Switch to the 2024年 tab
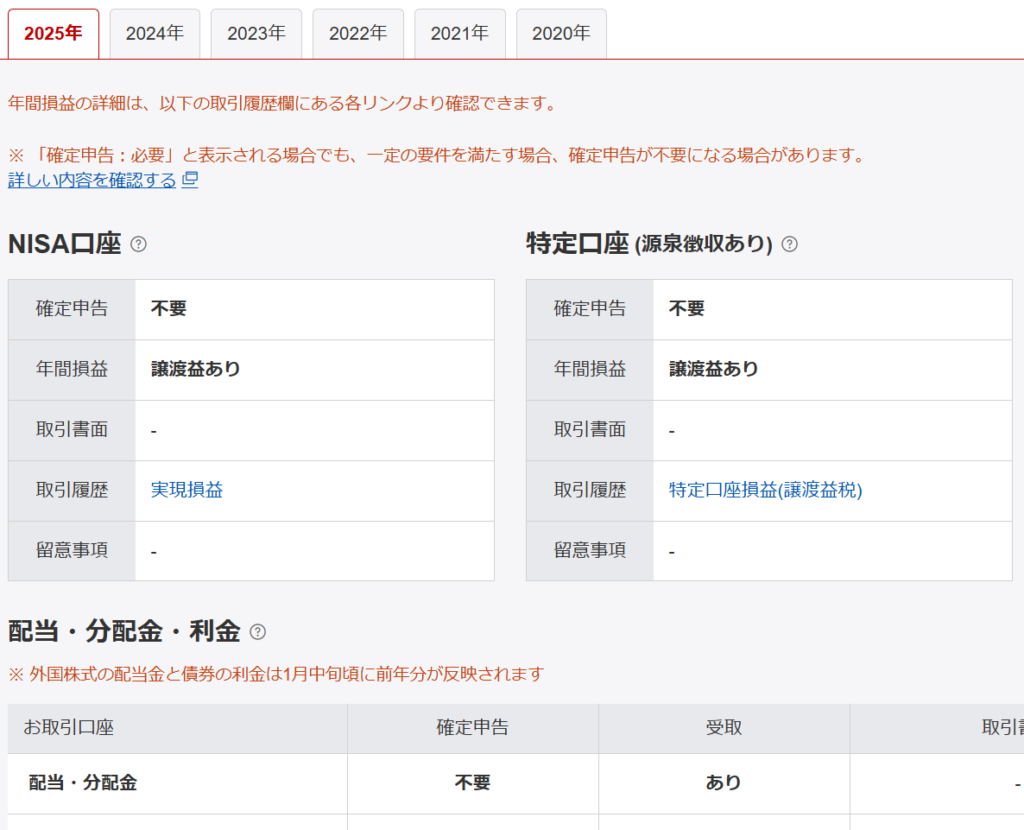The height and width of the screenshot is (830, 1024). pos(155,34)
